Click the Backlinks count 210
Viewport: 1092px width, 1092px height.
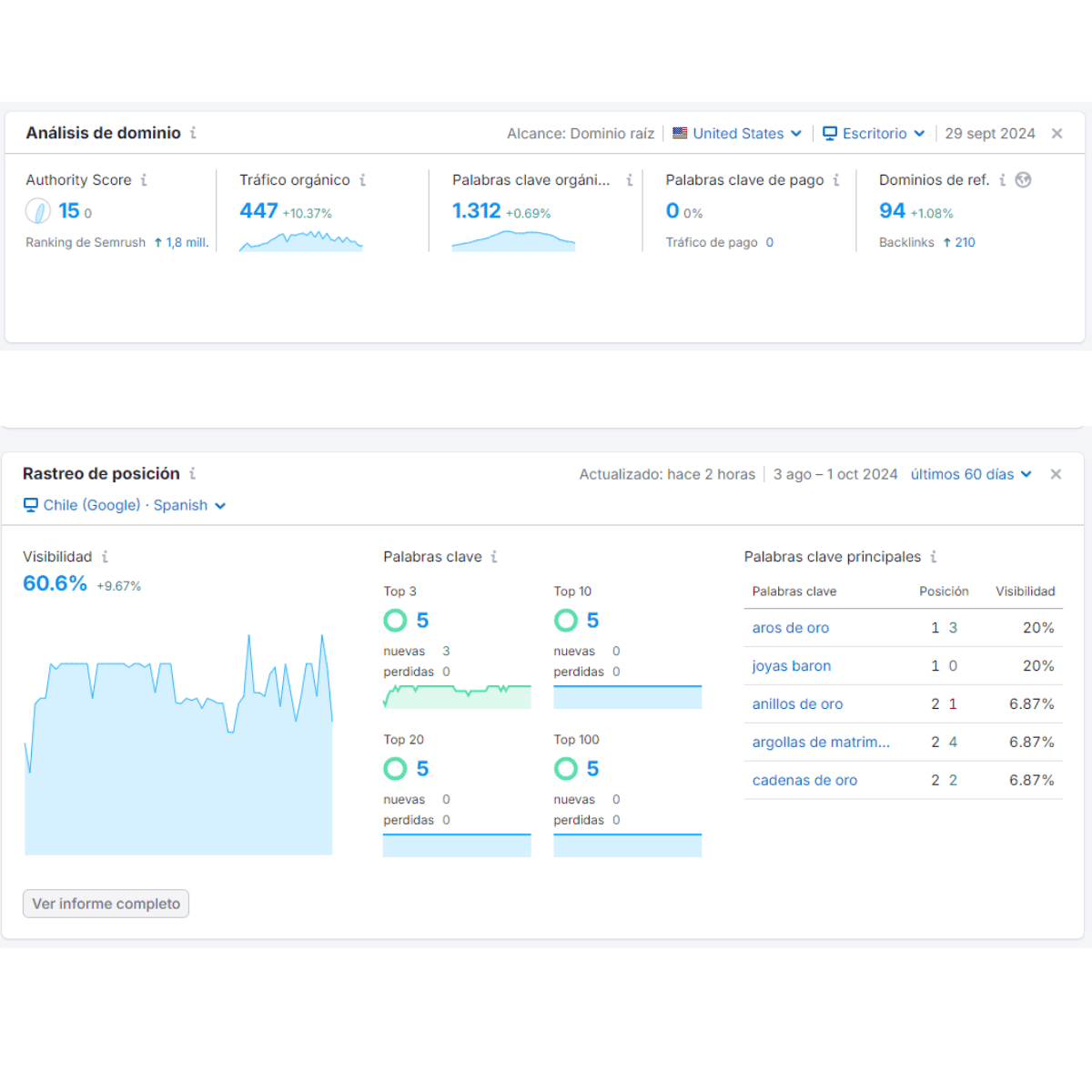(965, 242)
